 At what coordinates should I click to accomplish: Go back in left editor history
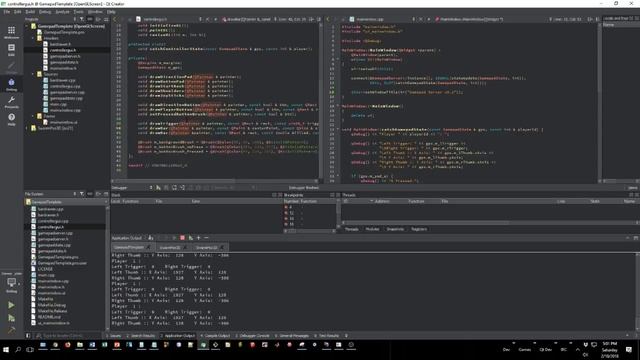pyautogui.click(x=115, y=19)
